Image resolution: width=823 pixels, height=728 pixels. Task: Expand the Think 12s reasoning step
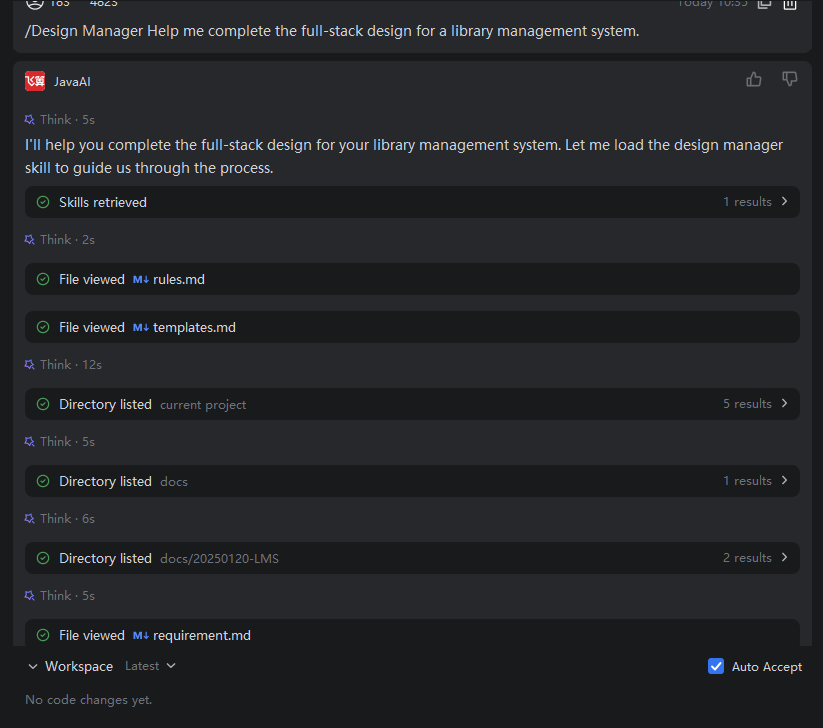click(63, 365)
